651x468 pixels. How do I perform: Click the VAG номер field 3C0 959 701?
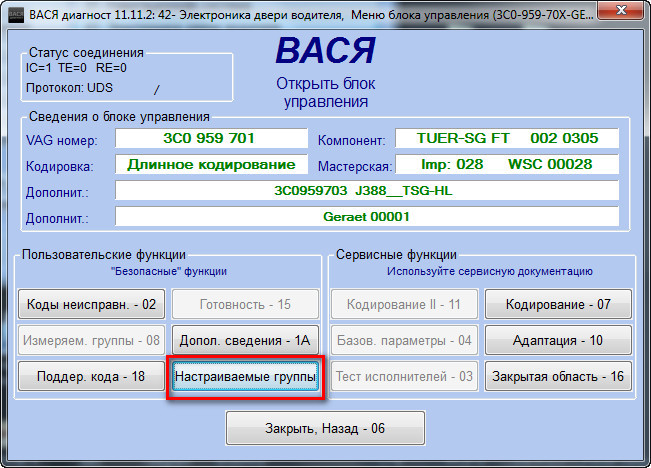pyautogui.click(x=211, y=138)
